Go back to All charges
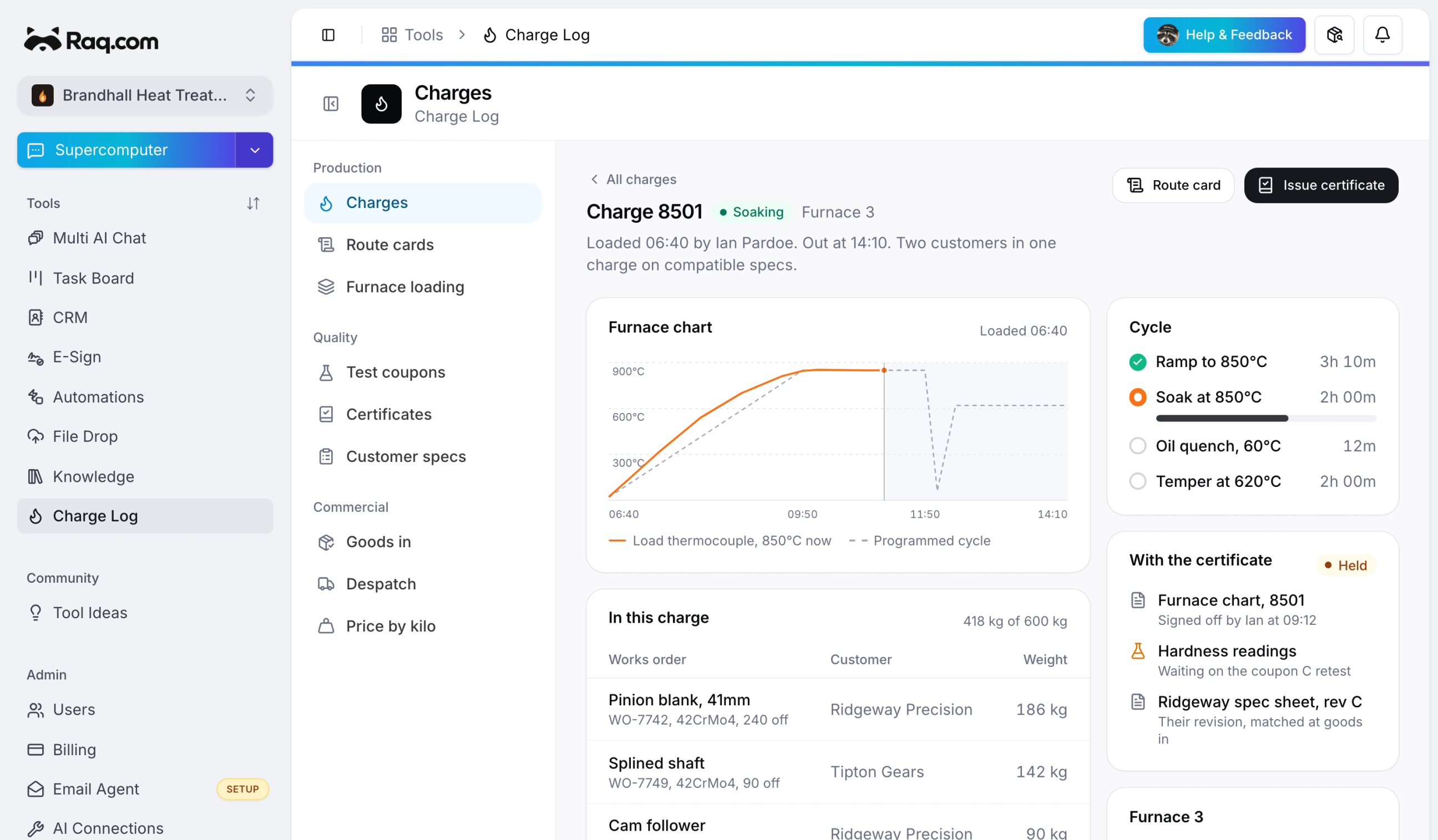This screenshot has height=840, width=1438. 633,179
